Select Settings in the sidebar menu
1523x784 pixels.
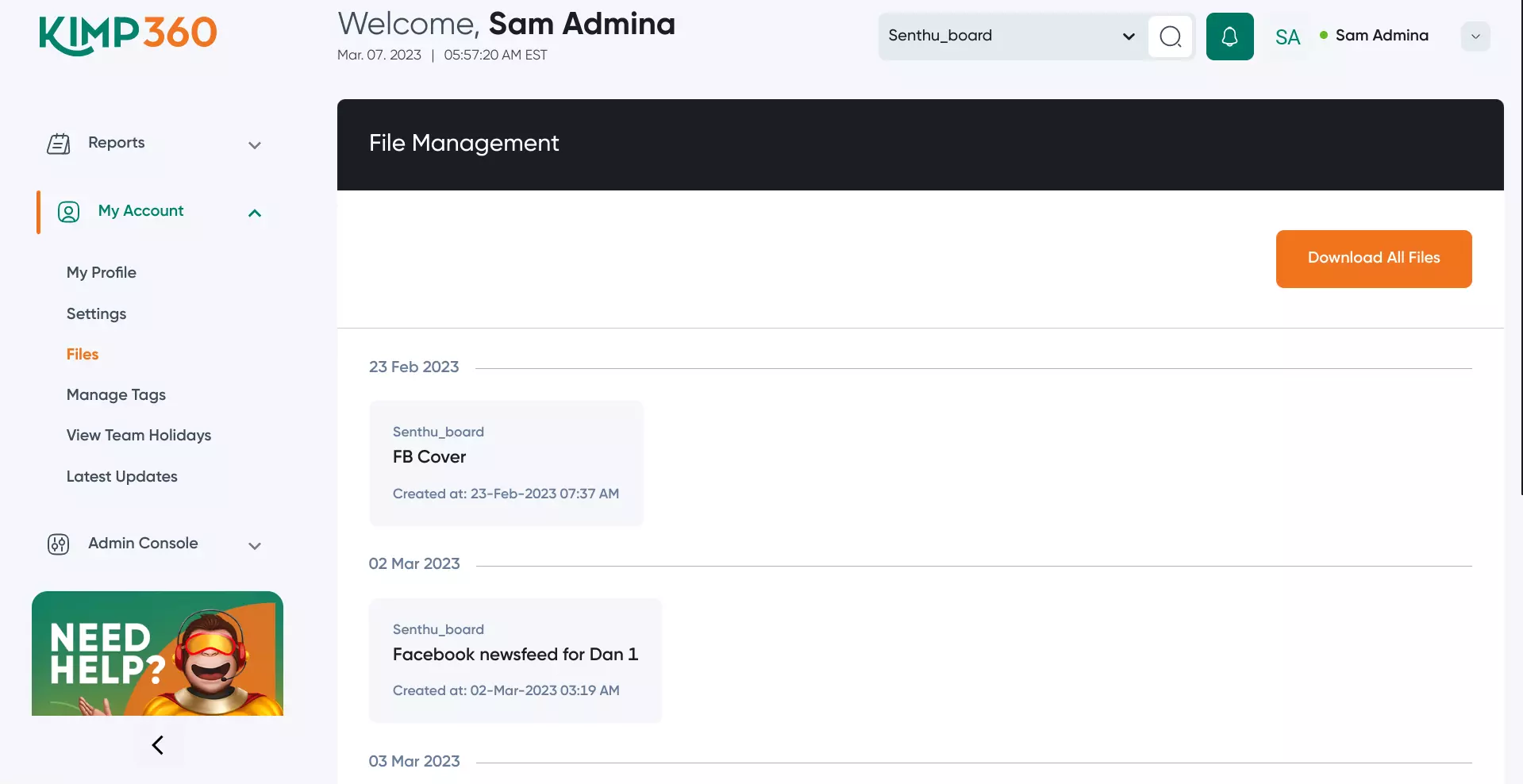pos(96,313)
